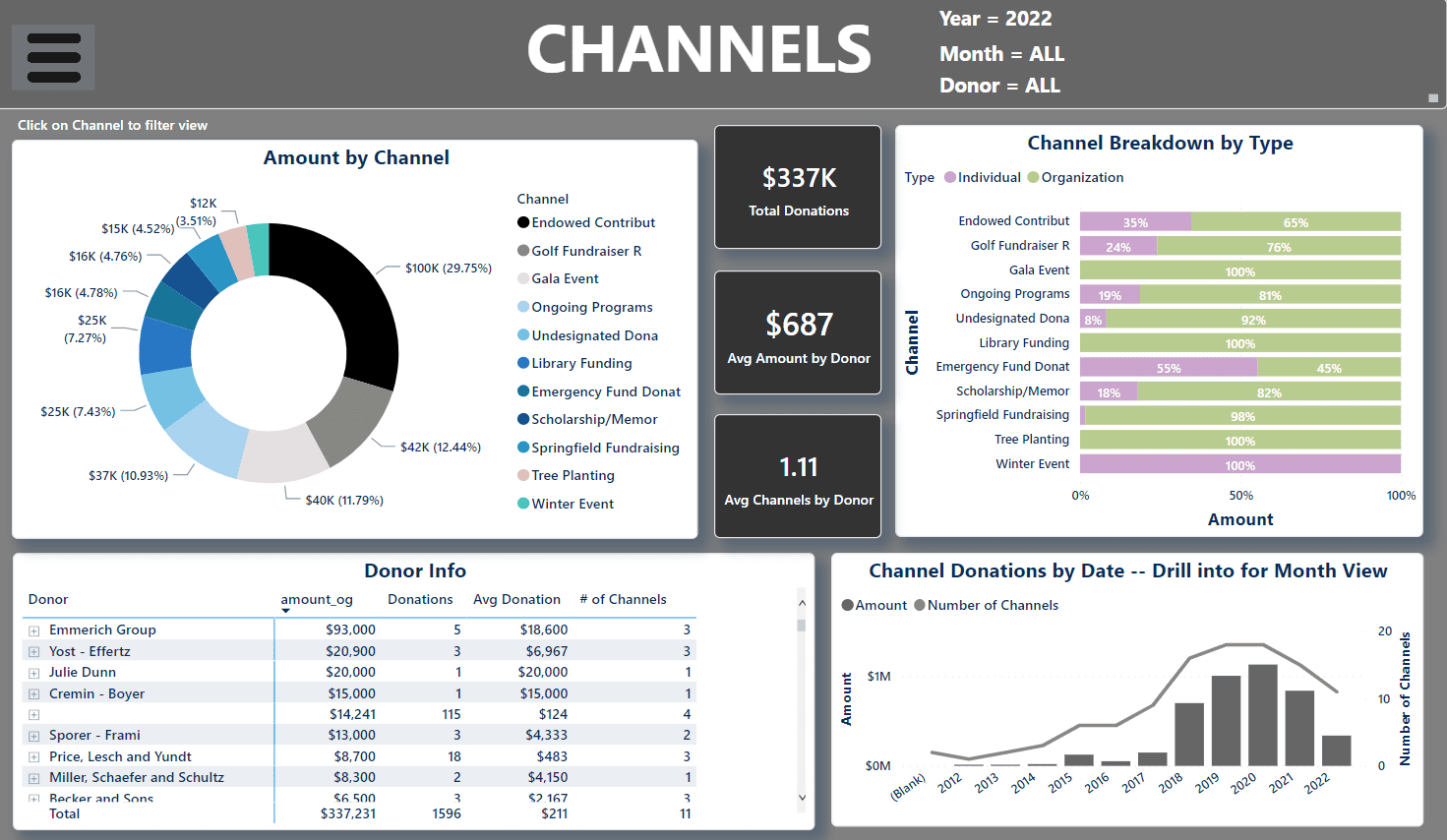Click the $93,000 amount cell
The width and height of the screenshot is (1447, 840).
coord(350,630)
